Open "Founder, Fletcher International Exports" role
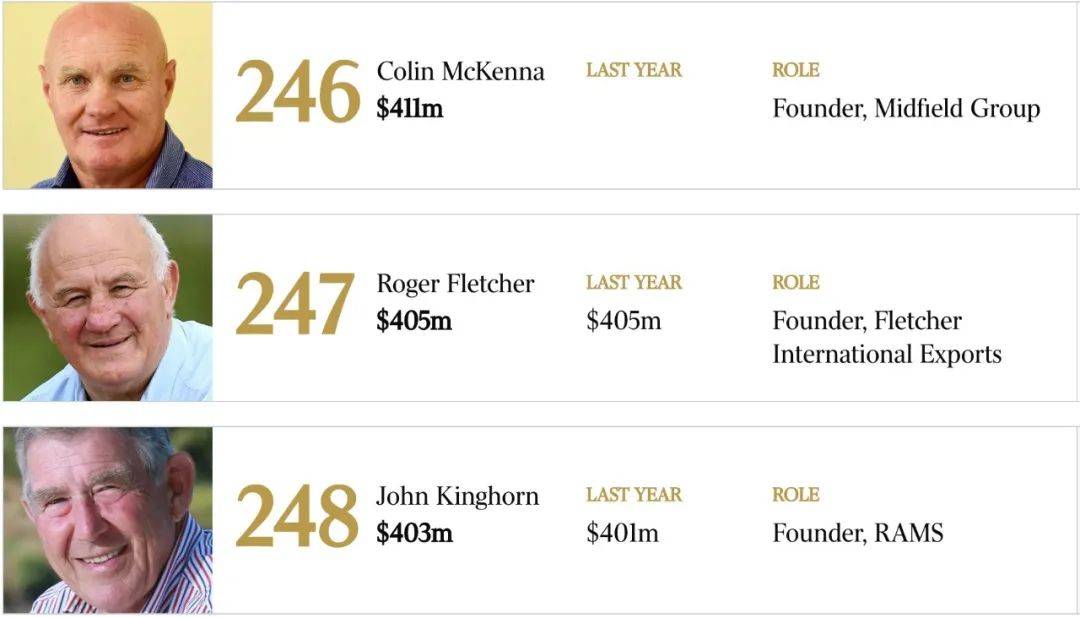Screen dimensions: 1080x618 pos(886,337)
